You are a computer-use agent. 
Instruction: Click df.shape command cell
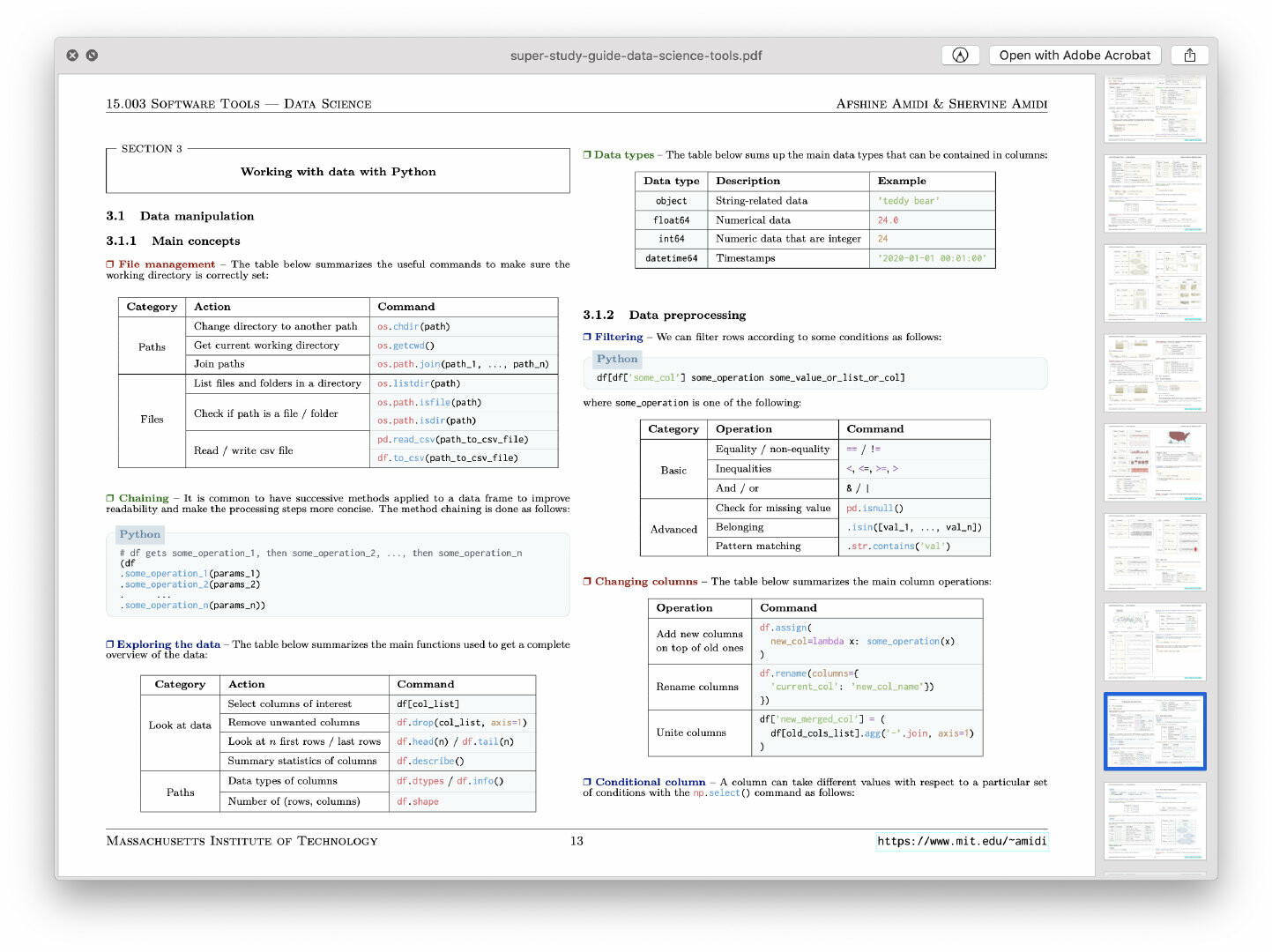coord(462,801)
